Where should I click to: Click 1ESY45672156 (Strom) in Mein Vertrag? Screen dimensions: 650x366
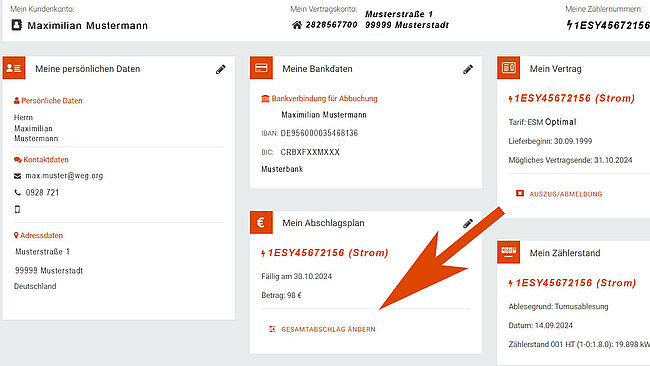click(x=575, y=98)
